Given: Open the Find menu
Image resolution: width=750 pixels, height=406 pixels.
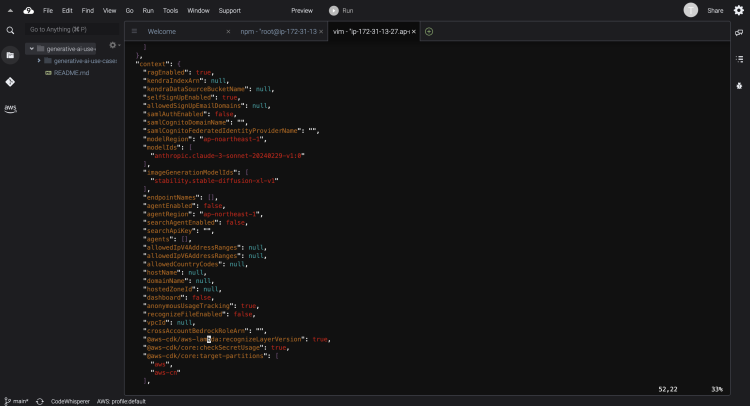Looking at the screenshot, I should [88, 11].
